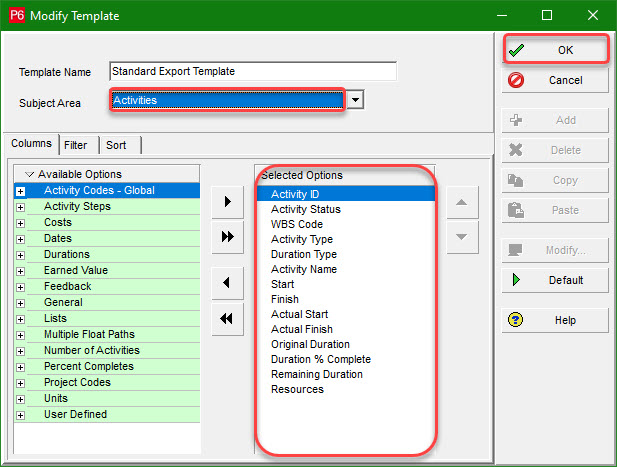Click the Delete button
Image resolution: width=617 pixels, height=467 pixels.
555,150
